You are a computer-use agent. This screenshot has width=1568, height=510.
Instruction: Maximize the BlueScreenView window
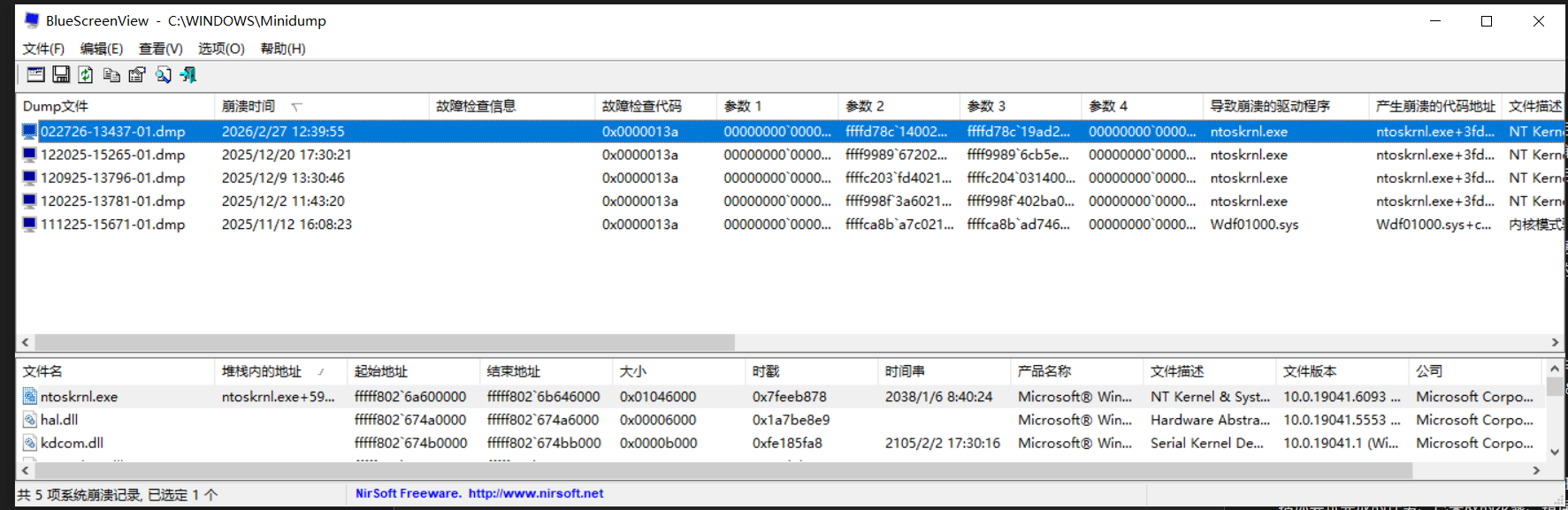(x=1487, y=21)
